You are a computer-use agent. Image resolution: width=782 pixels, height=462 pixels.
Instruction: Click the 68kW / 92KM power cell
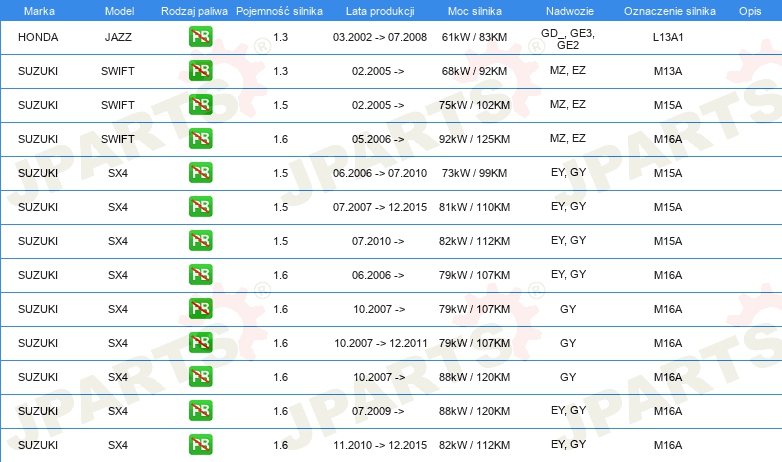point(474,71)
